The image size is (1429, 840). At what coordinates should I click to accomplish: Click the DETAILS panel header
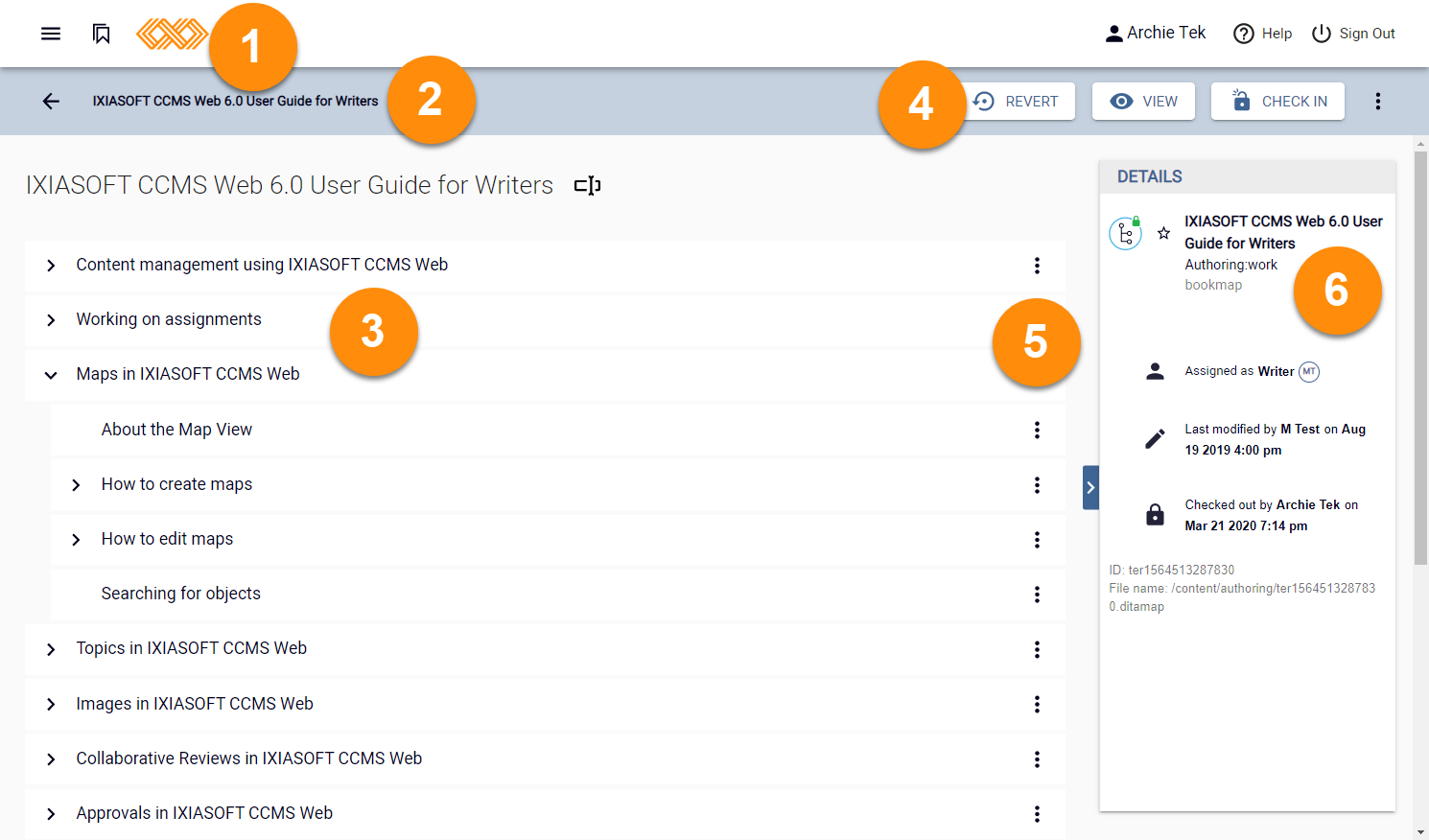(x=1247, y=176)
